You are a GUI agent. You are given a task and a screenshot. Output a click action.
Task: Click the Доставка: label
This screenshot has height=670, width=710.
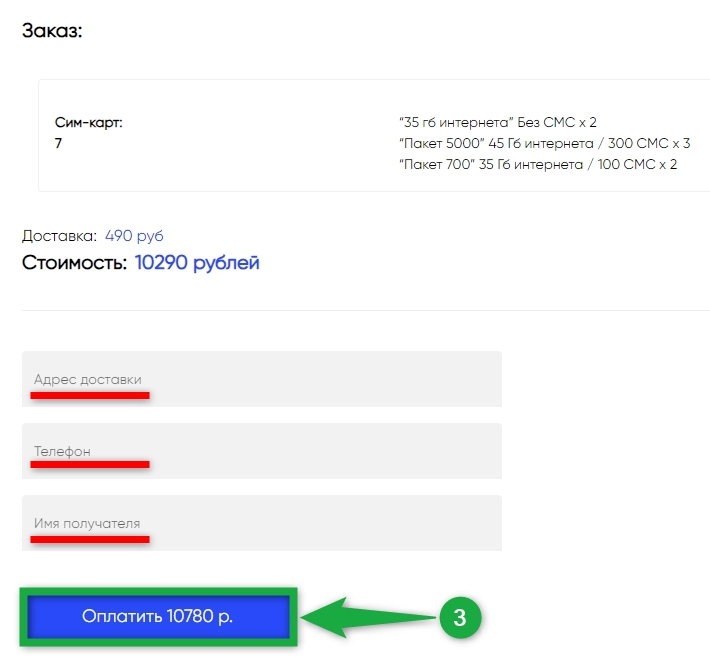tap(59, 236)
